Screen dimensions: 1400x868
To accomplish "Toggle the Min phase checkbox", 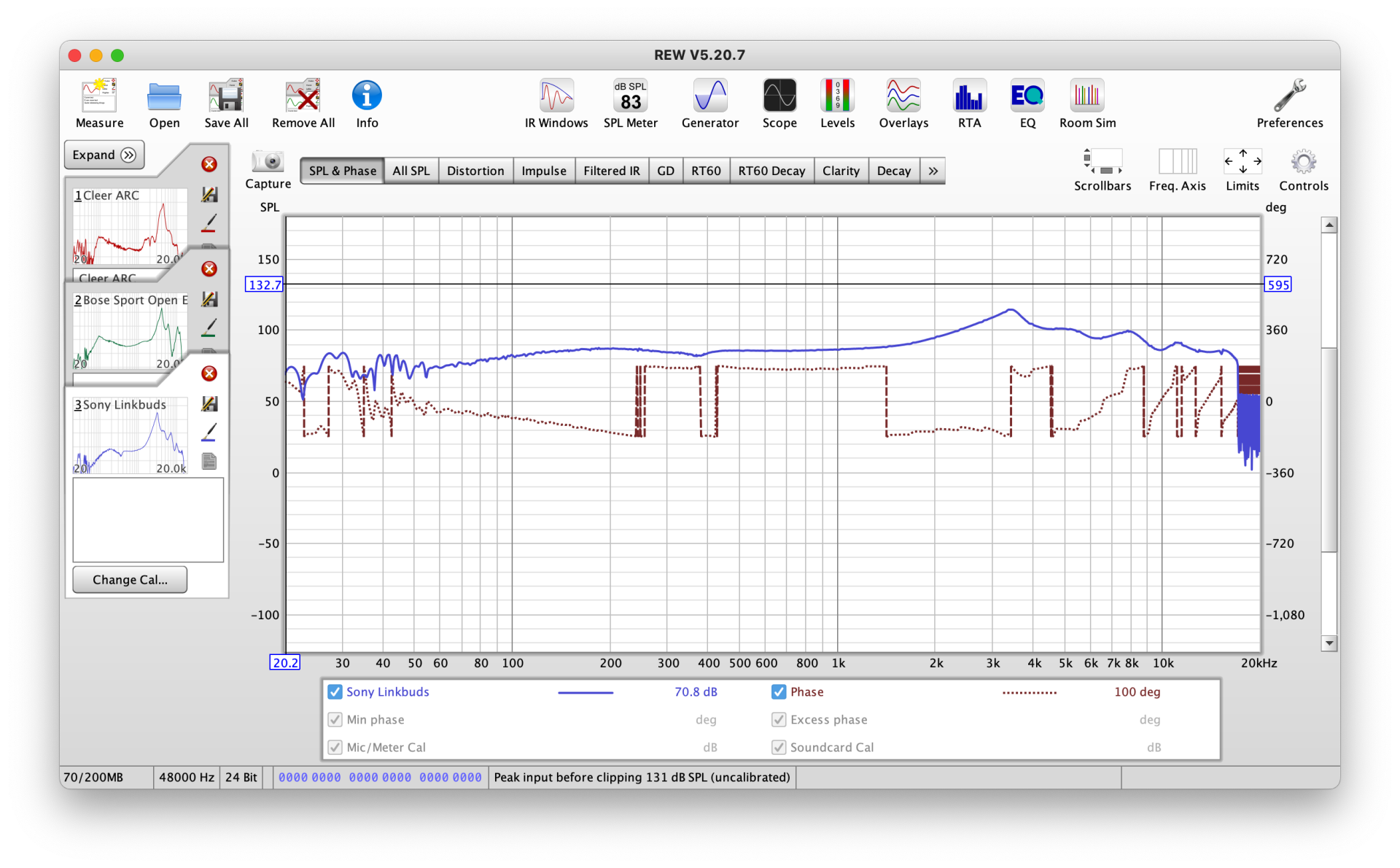I will tap(335, 719).
